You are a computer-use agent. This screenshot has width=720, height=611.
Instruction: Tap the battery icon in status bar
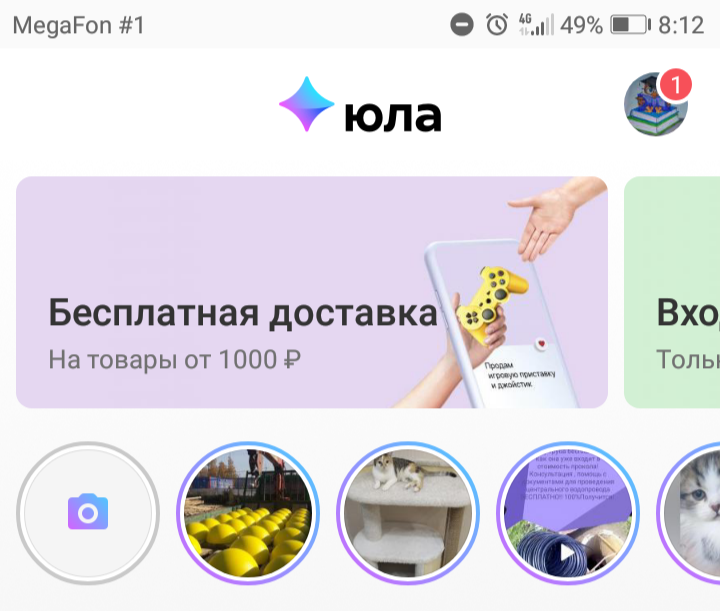click(630, 25)
